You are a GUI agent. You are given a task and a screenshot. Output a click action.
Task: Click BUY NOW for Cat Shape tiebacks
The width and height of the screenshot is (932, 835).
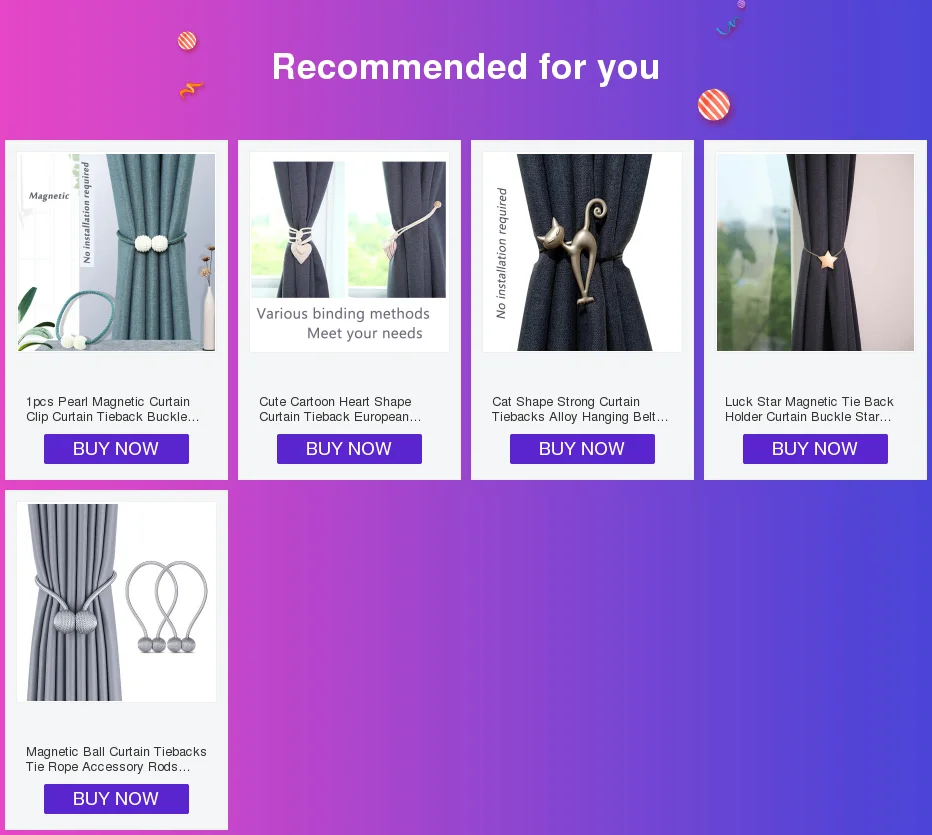coord(582,449)
